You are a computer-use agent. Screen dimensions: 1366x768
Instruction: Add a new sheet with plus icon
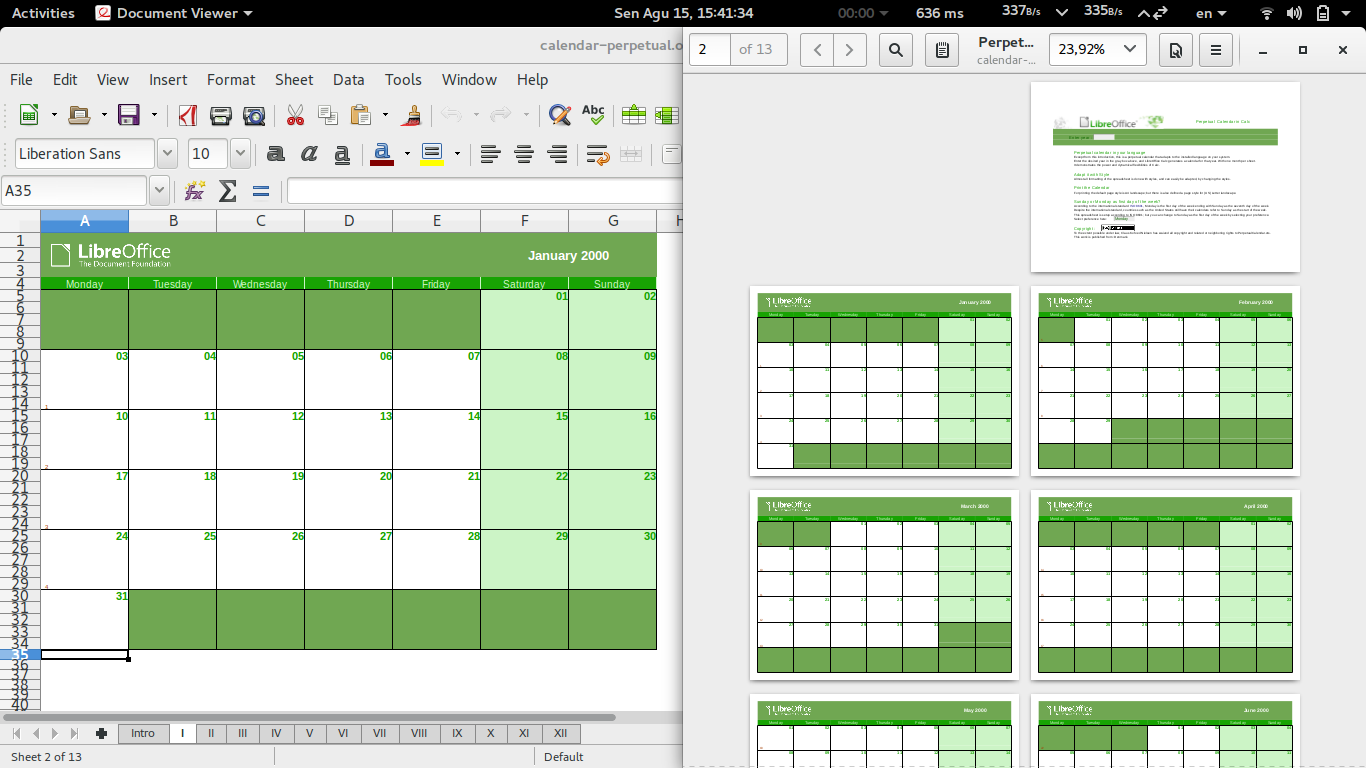pos(101,733)
